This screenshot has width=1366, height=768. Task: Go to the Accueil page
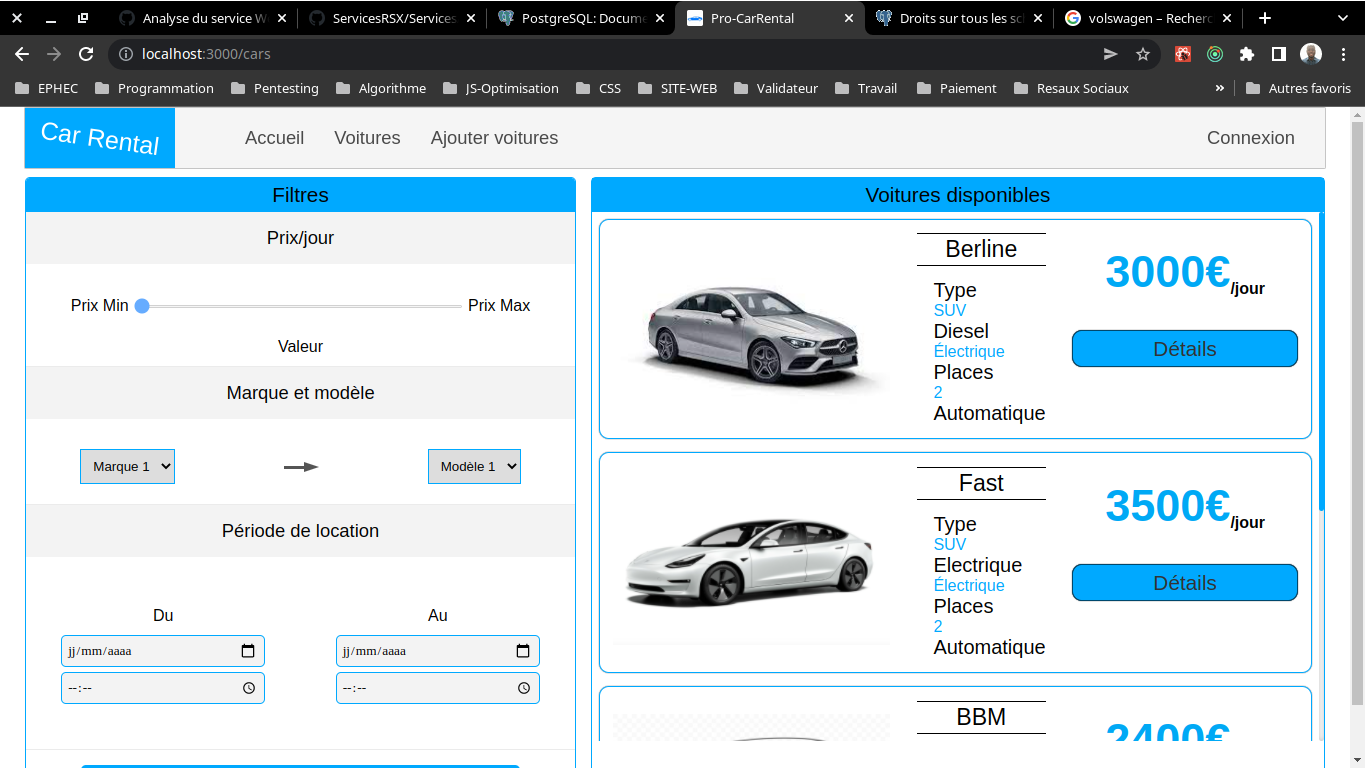(x=274, y=138)
